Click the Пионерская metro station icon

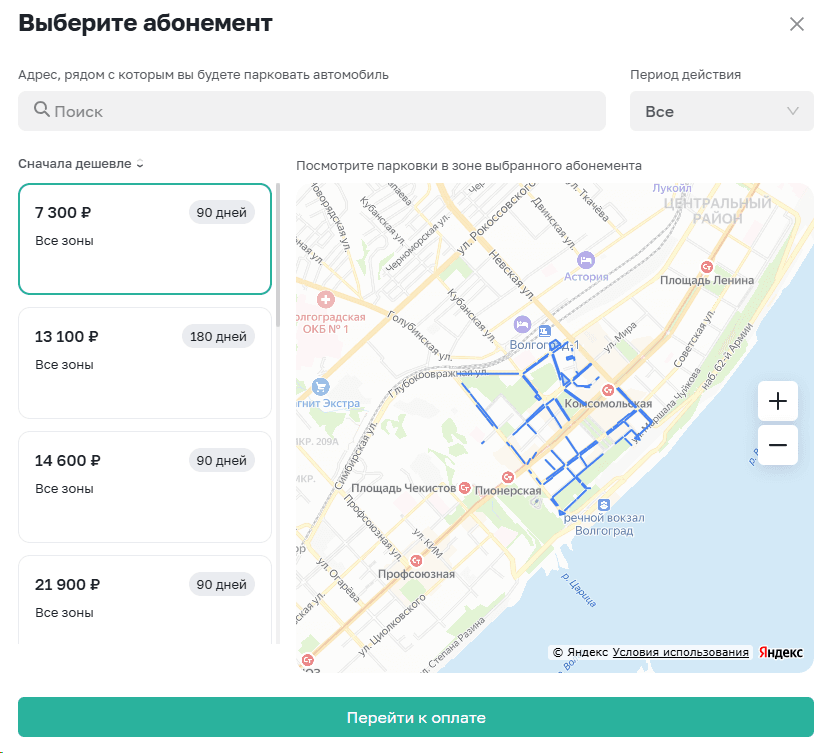[507, 476]
